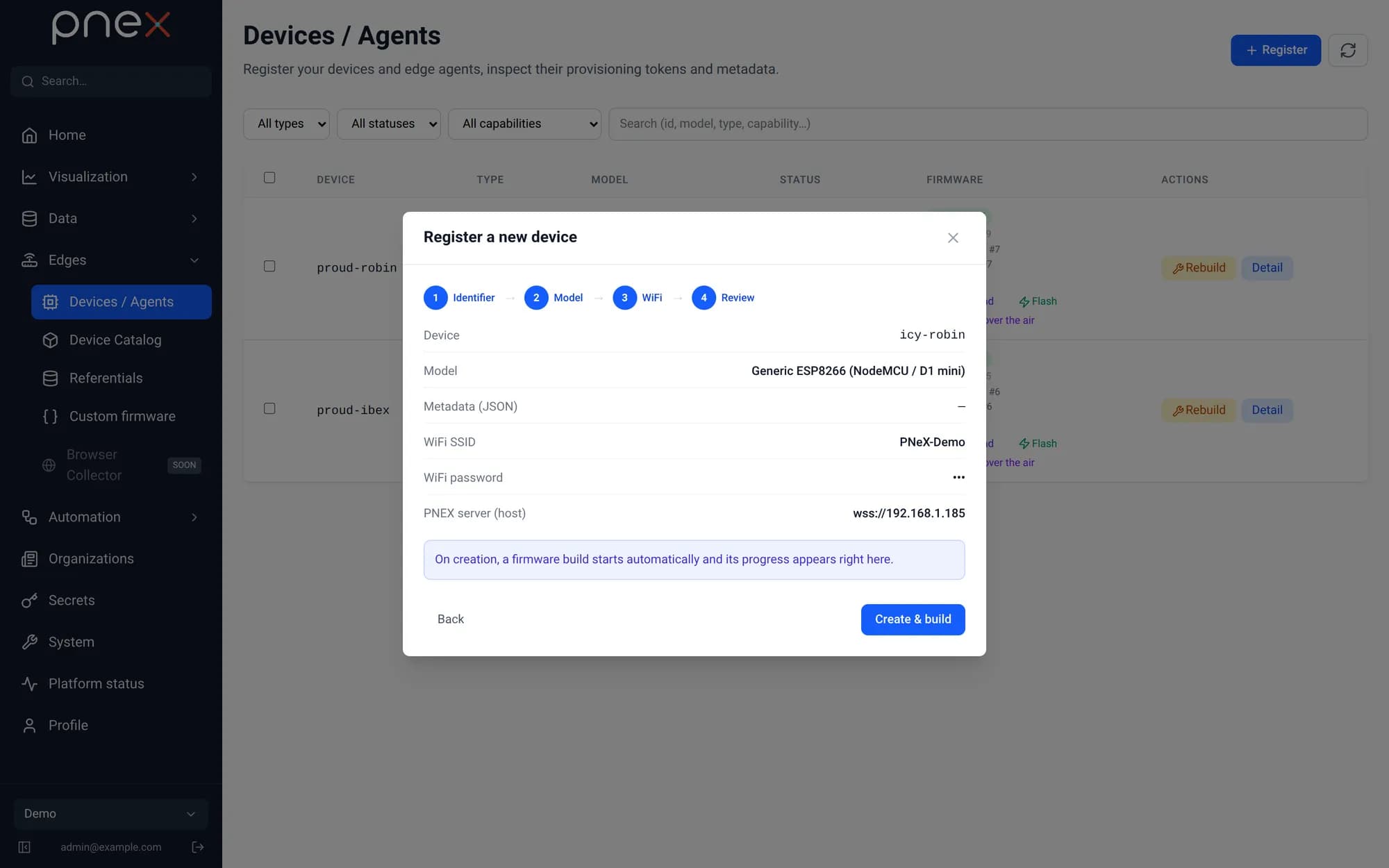Click the logout icon next to admin@example.com
Image resolution: width=1389 pixels, height=868 pixels.
(x=198, y=847)
